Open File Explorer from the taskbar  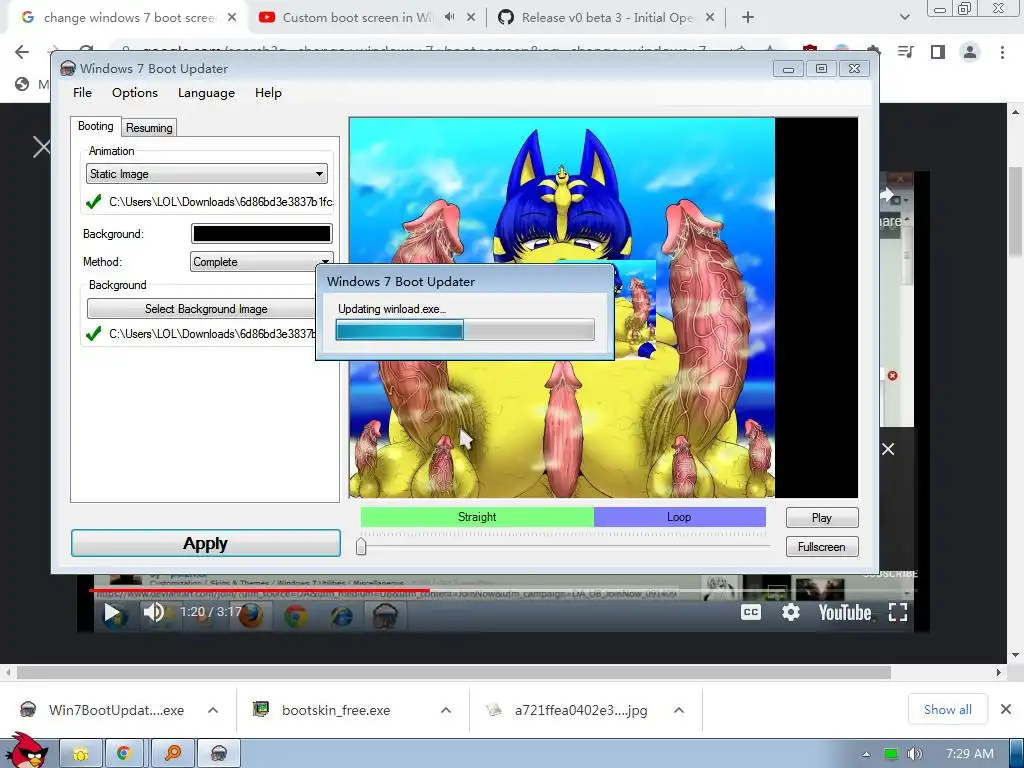80,754
